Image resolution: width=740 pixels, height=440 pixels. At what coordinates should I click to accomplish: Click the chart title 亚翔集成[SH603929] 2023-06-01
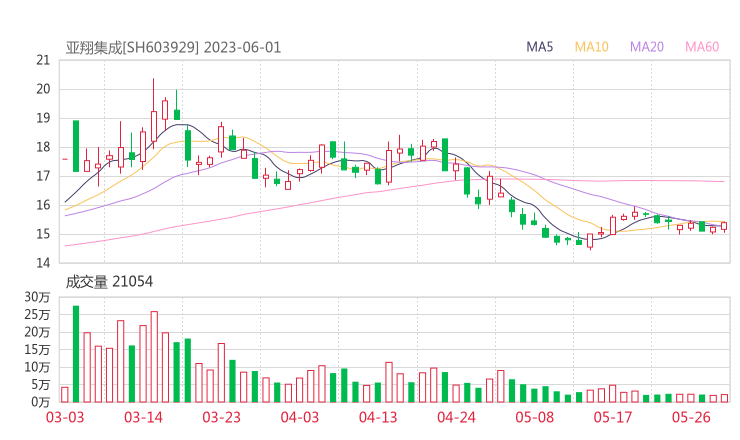click(x=173, y=48)
